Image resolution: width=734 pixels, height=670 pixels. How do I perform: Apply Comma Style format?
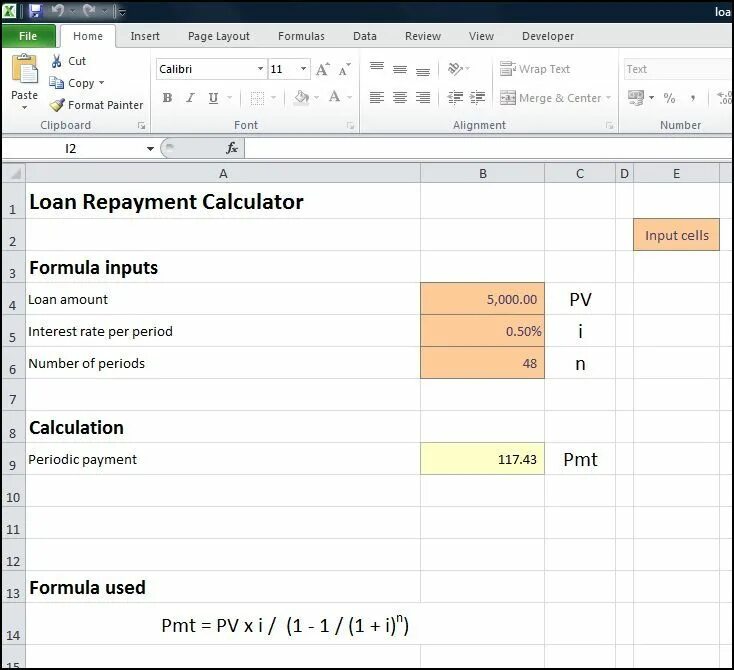(x=692, y=98)
